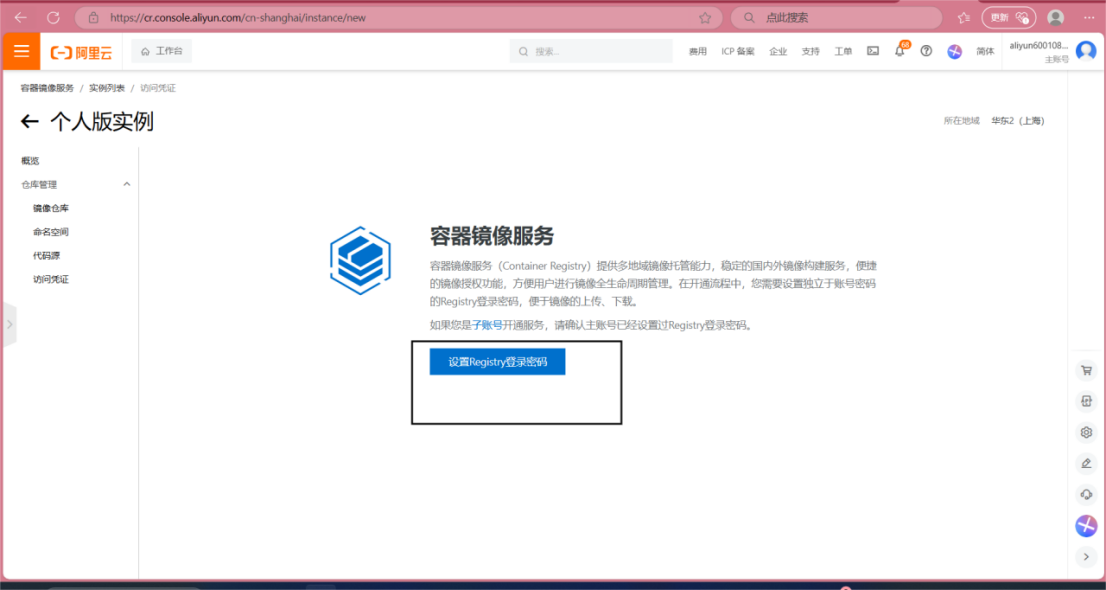Open the account avatar menu
Screen dimensions: 1106x590
pos(1086,51)
